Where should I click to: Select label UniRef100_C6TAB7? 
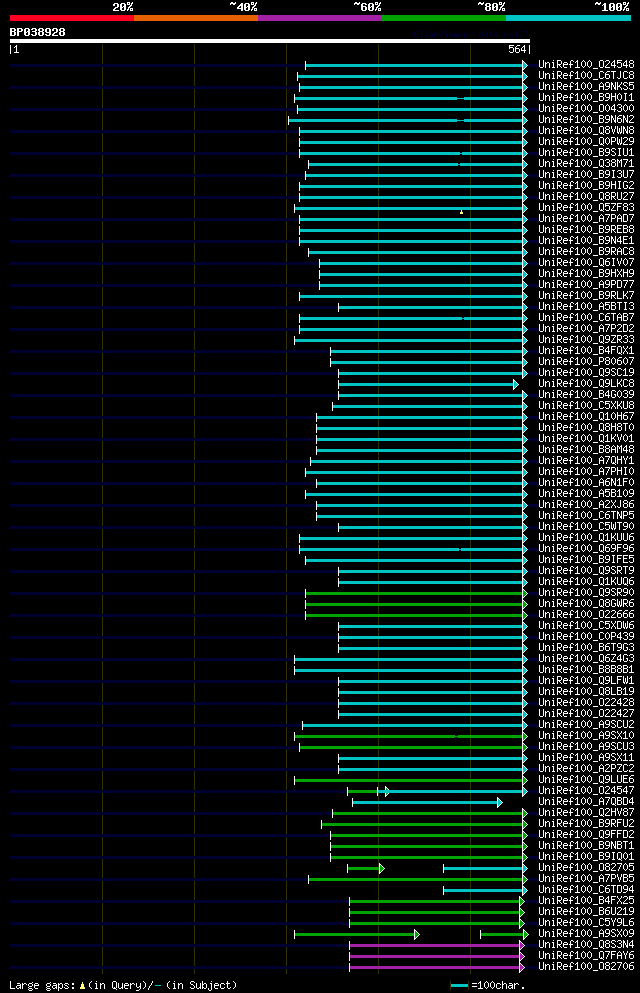coord(586,317)
